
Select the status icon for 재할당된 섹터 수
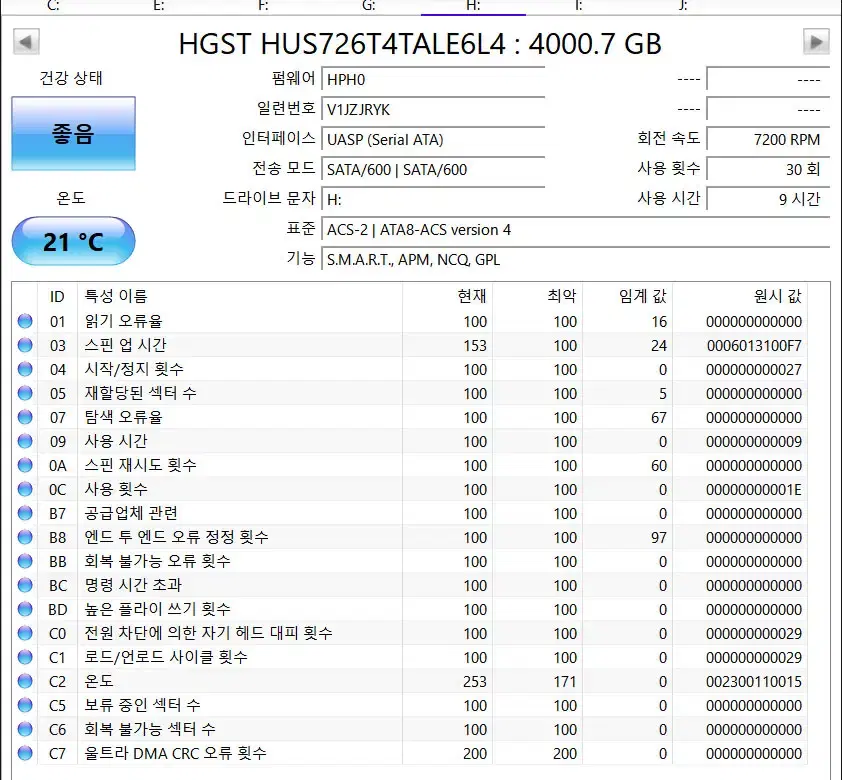(25, 394)
